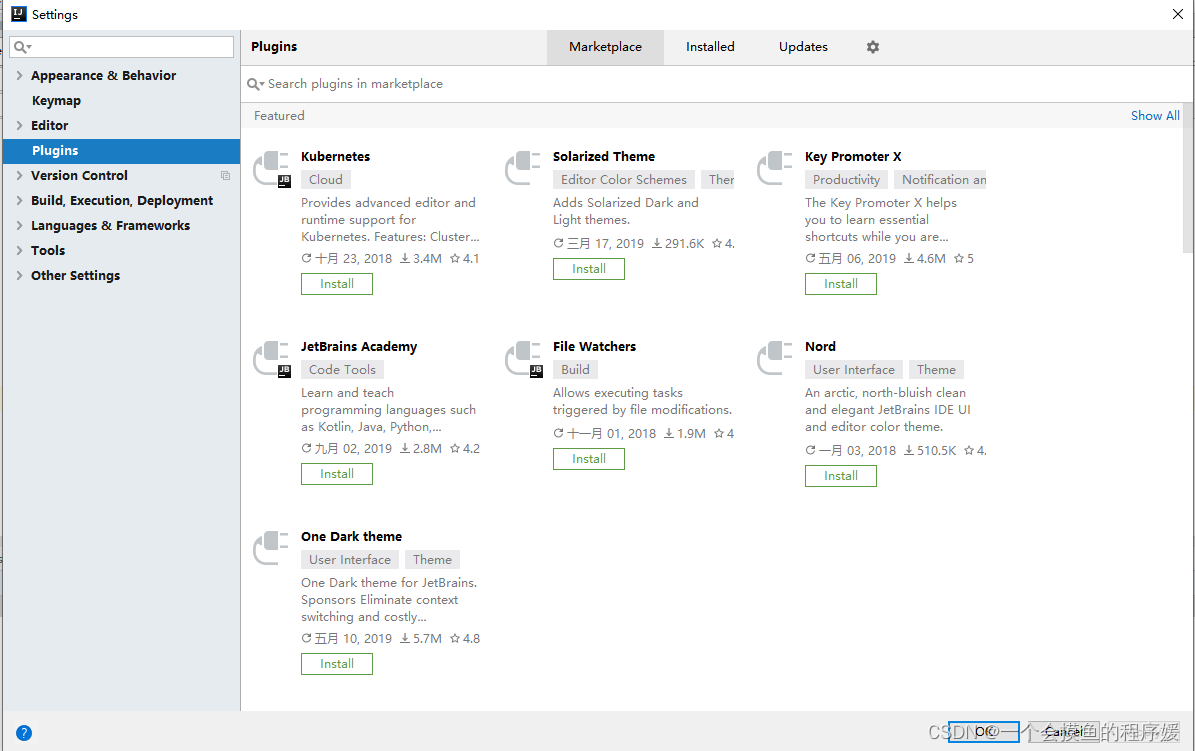Click the Cloud tag under Kubernetes
Screen dimensions: 1195x751
tap(325, 180)
